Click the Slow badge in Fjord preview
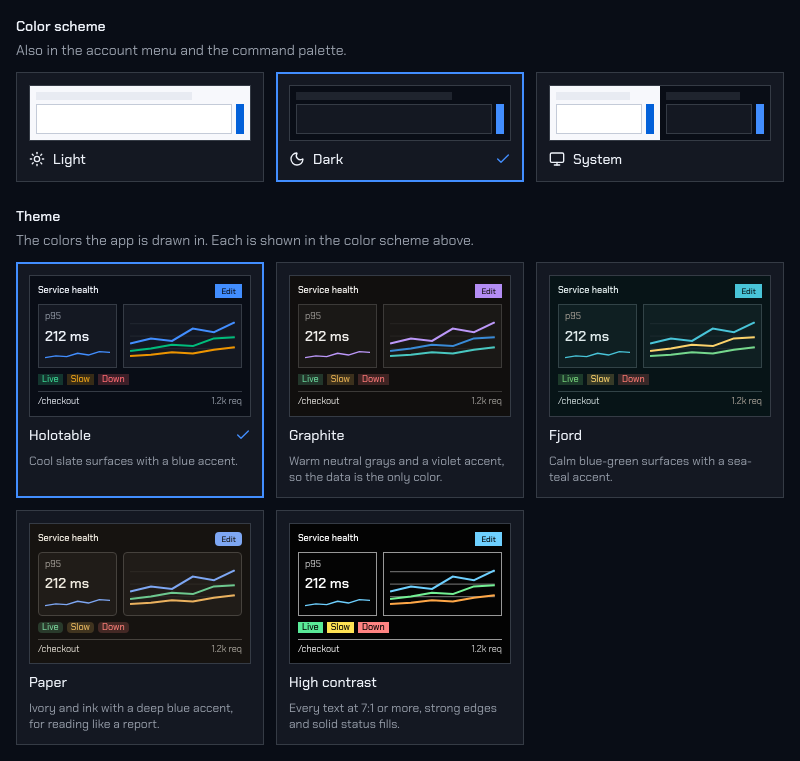The height and width of the screenshot is (761, 800). (x=600, y=379)
